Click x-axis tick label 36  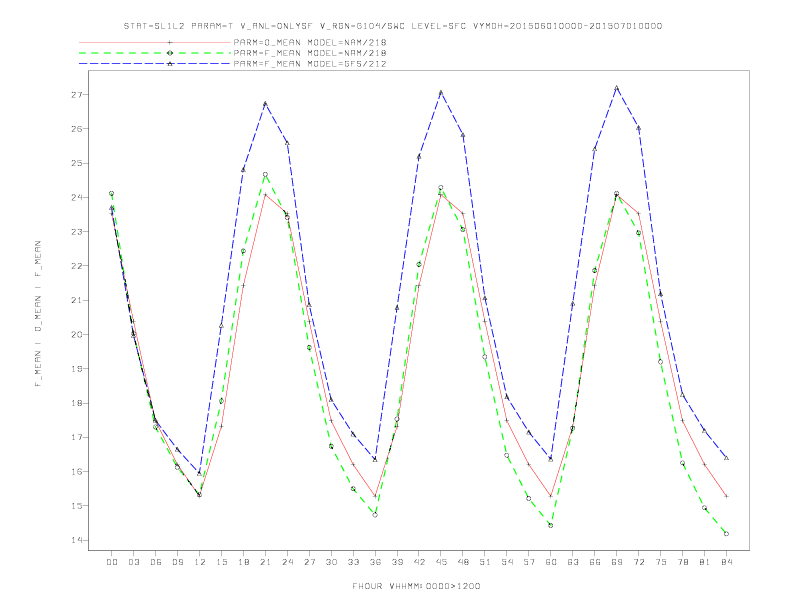[x=375, y=562]
